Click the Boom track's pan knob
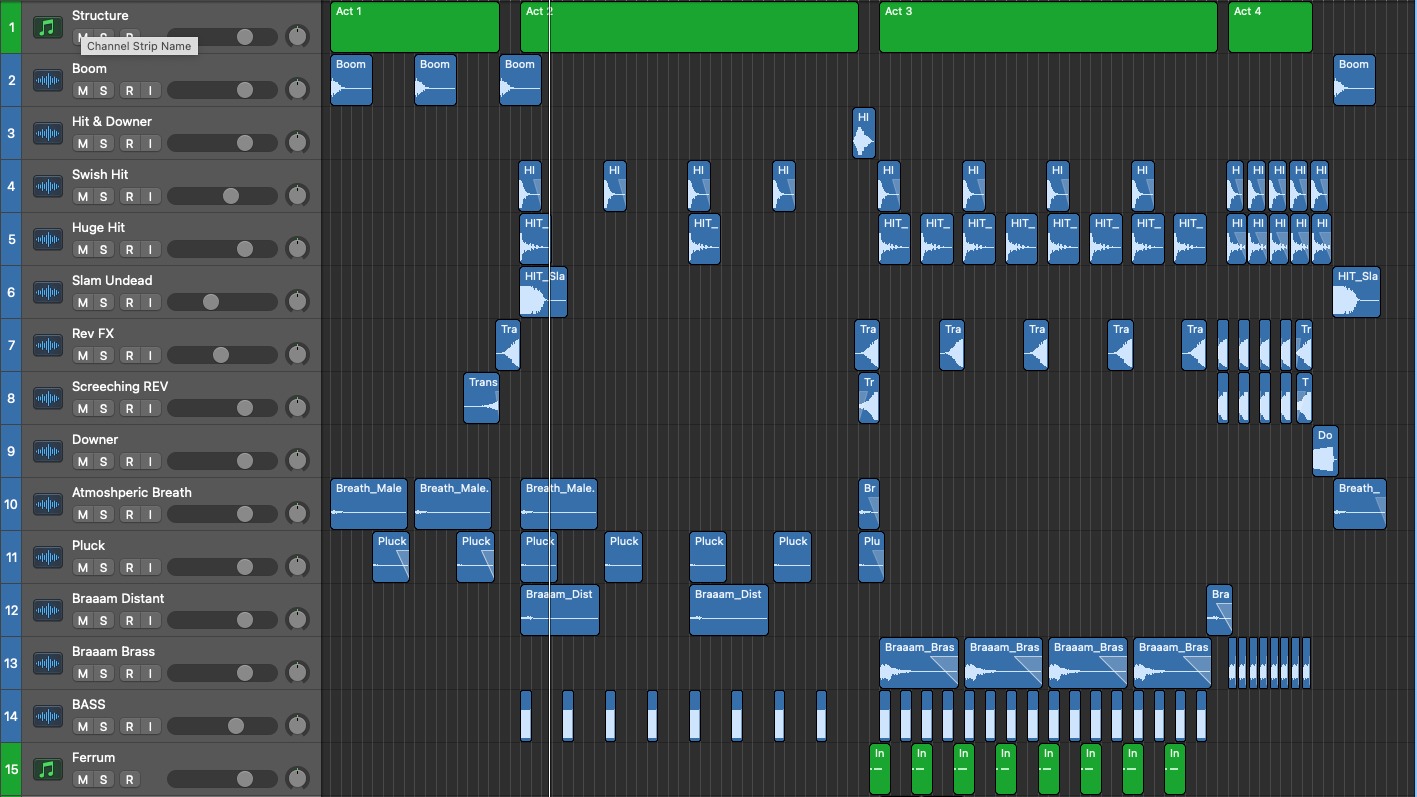The width and height of the screenshot is (1417, 797). 297,90
